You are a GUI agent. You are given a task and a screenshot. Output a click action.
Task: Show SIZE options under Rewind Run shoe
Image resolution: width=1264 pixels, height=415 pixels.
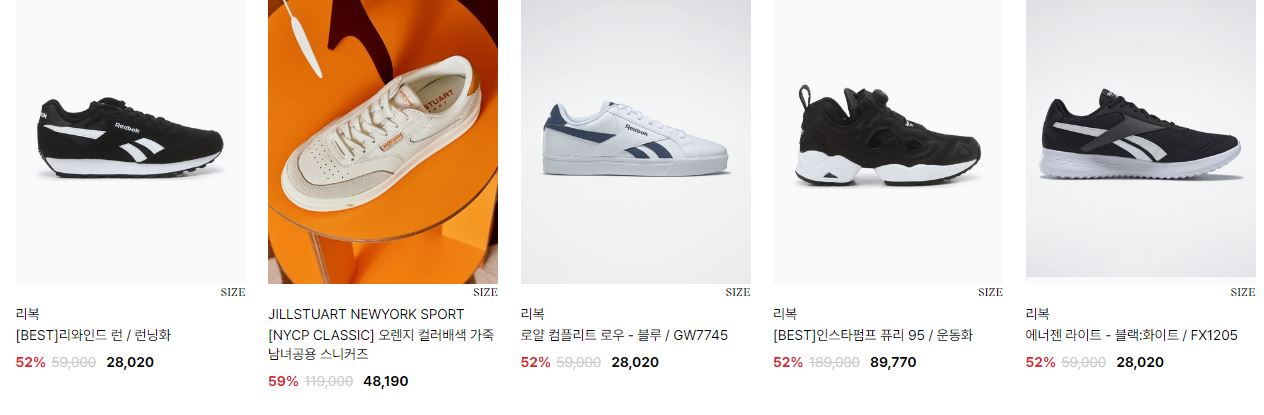[x=233, y=292]
